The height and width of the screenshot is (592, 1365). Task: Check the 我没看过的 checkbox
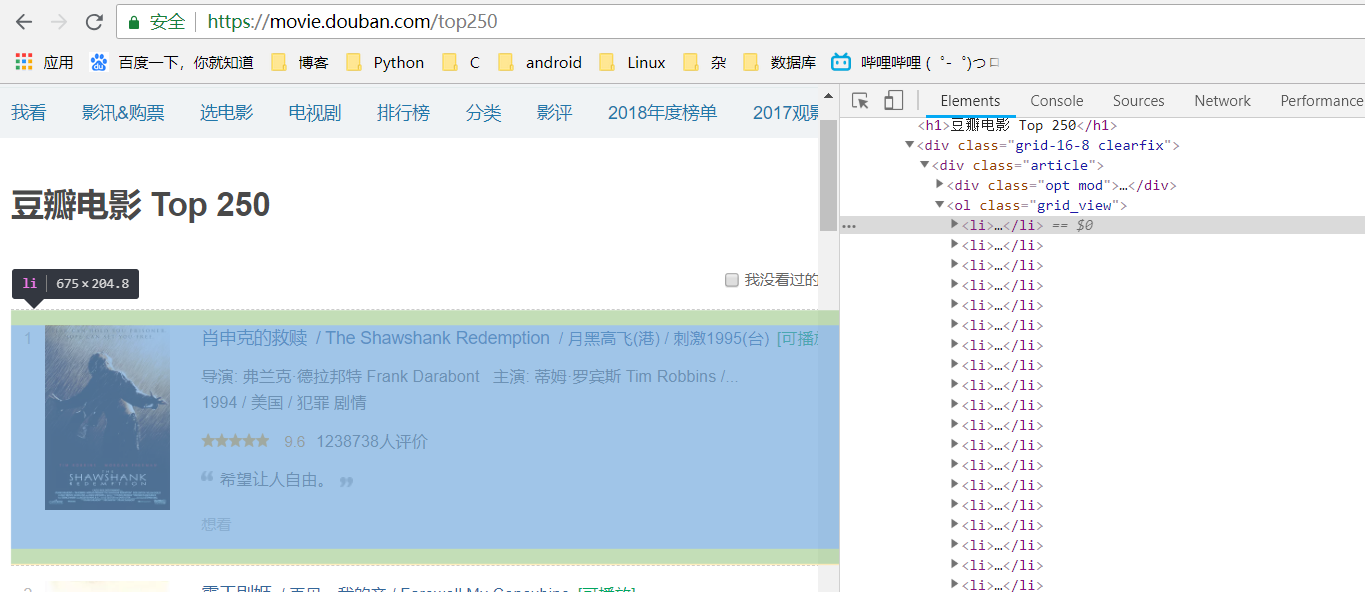pyautogui.click(x=731, y=280)
